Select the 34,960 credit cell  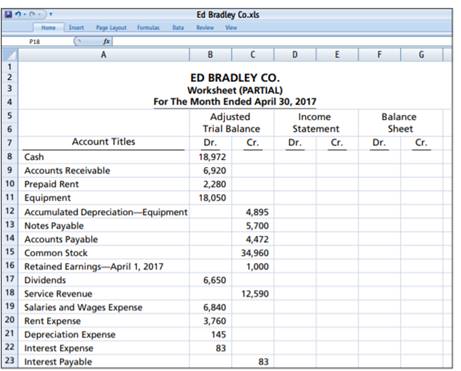tap(253, 253)
